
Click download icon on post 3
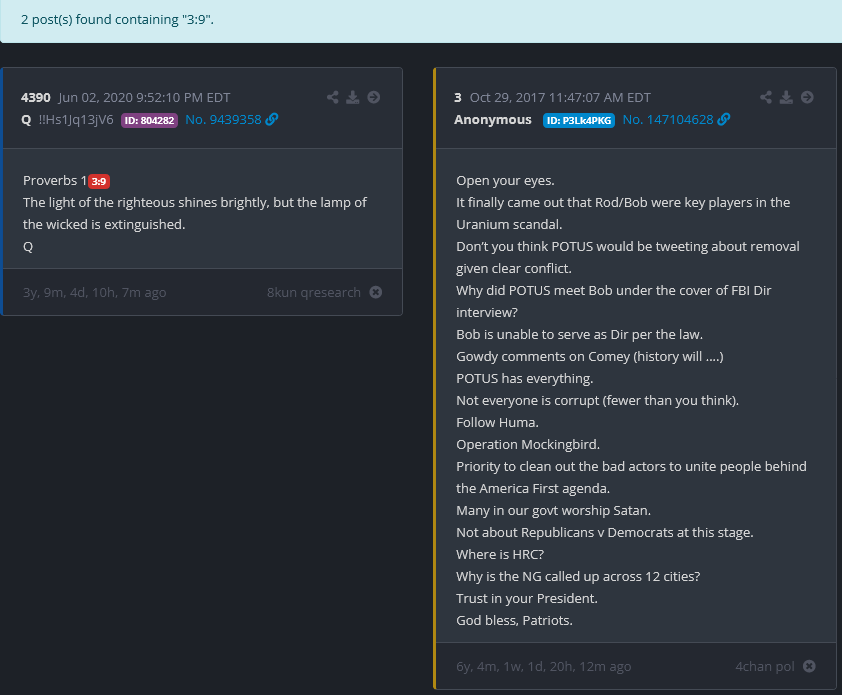pos(786,97)
